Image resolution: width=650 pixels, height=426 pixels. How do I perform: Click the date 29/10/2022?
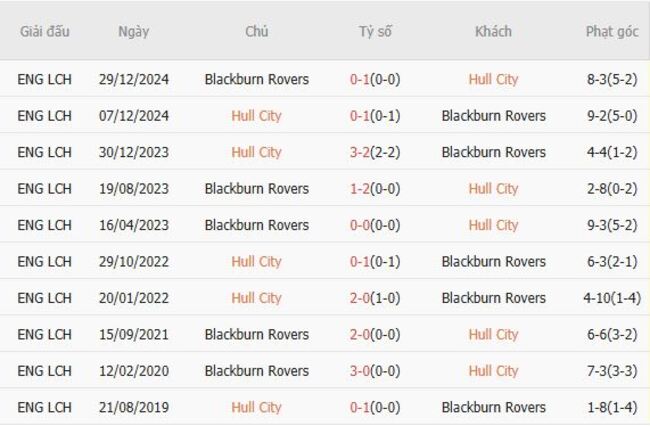click(x=133, y=261)
